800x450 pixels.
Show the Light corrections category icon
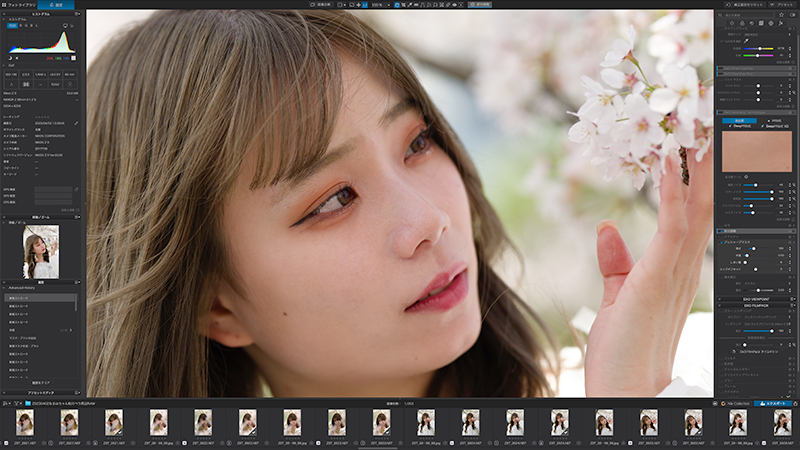coord(732,23)
